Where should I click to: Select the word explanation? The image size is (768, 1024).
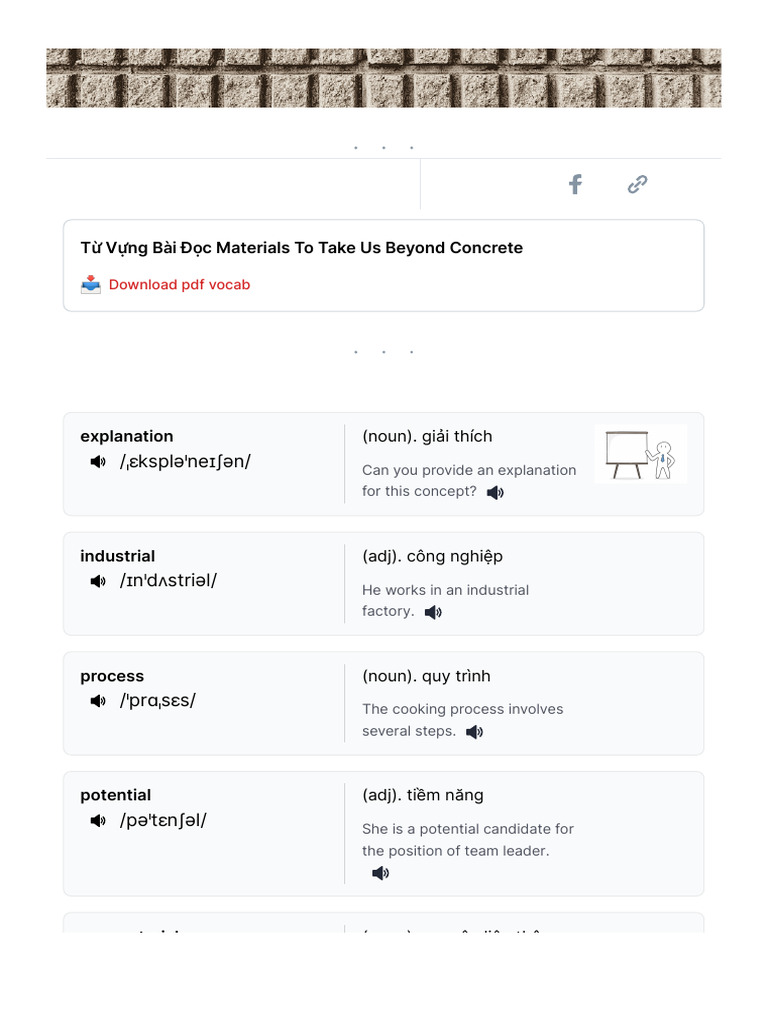tap(127, 436)
